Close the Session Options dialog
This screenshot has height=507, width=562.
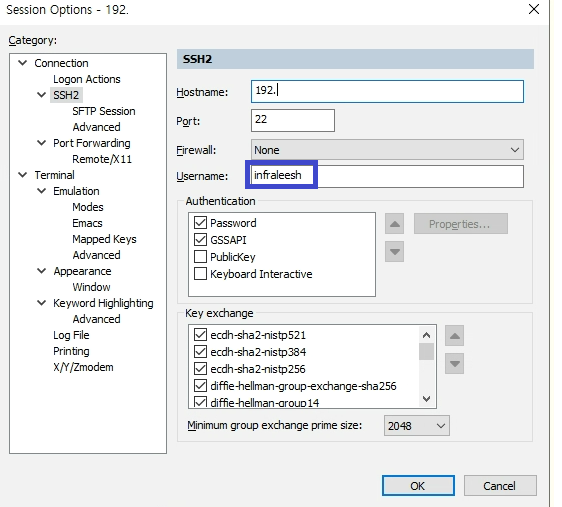point(534,9)
